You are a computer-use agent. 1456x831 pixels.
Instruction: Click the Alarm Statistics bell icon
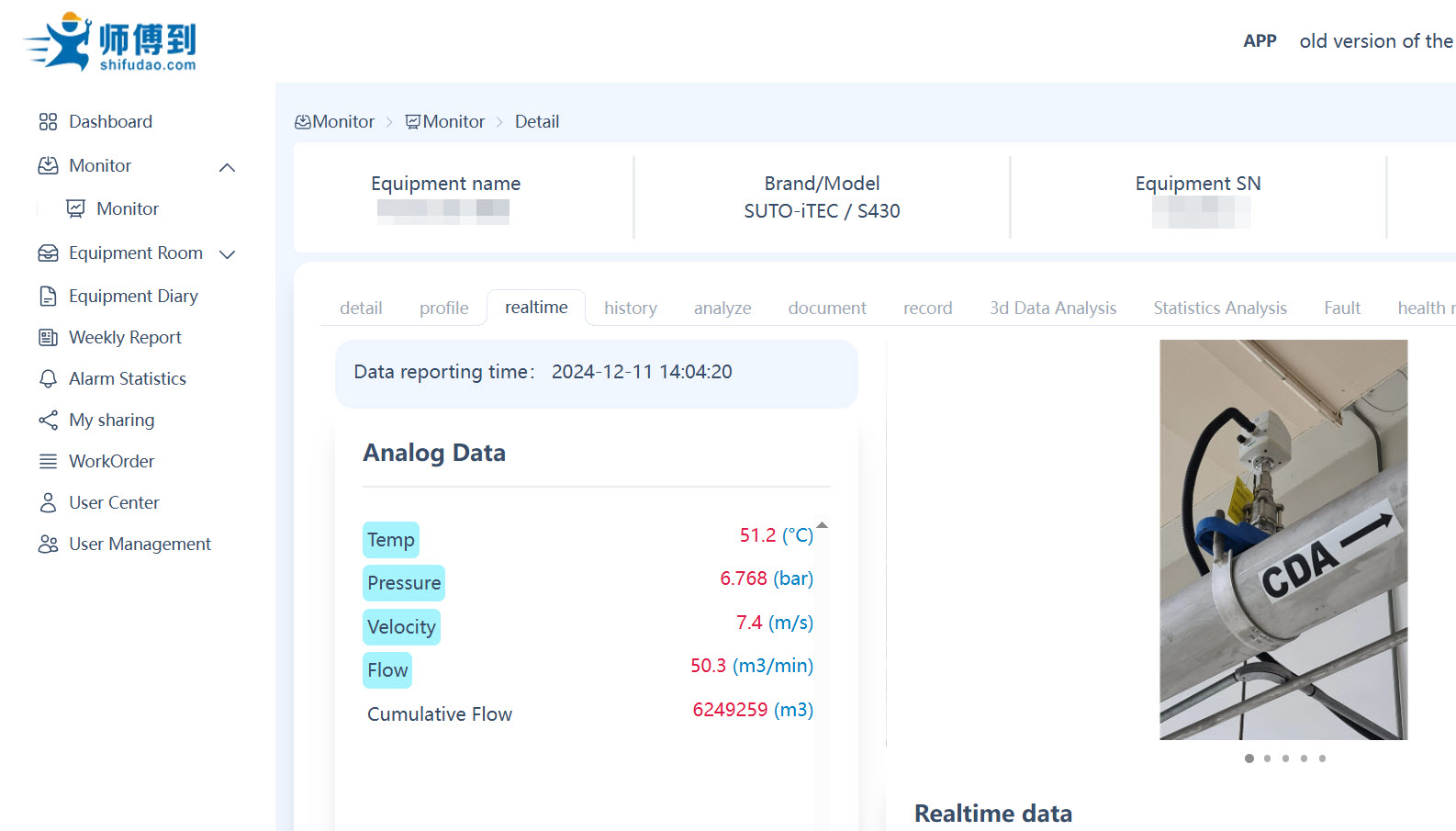pos(48,378)
